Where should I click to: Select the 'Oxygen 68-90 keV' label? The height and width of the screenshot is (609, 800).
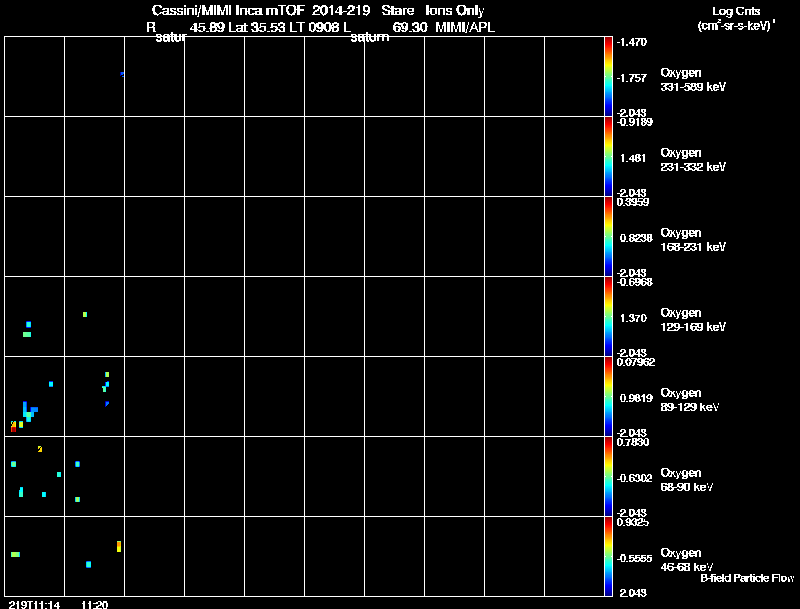(687, 480)
